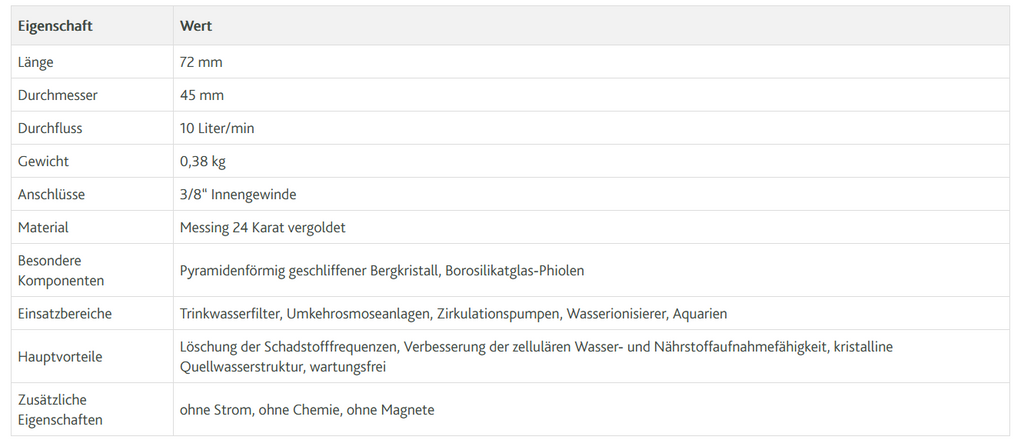This screenshot has height=440, width=1024.
Task: Select the Länge row label
Action: pos(36,63)
